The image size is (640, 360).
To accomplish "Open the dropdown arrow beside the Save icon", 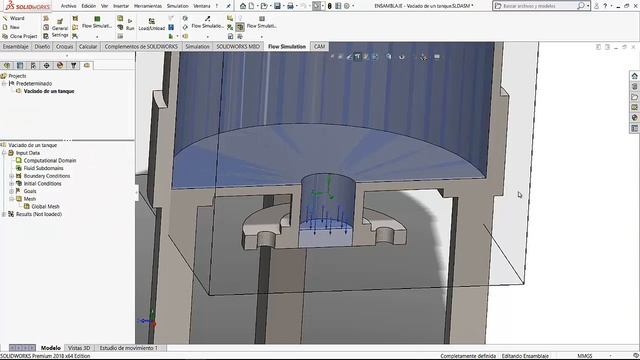I will [x=283, y=6].
